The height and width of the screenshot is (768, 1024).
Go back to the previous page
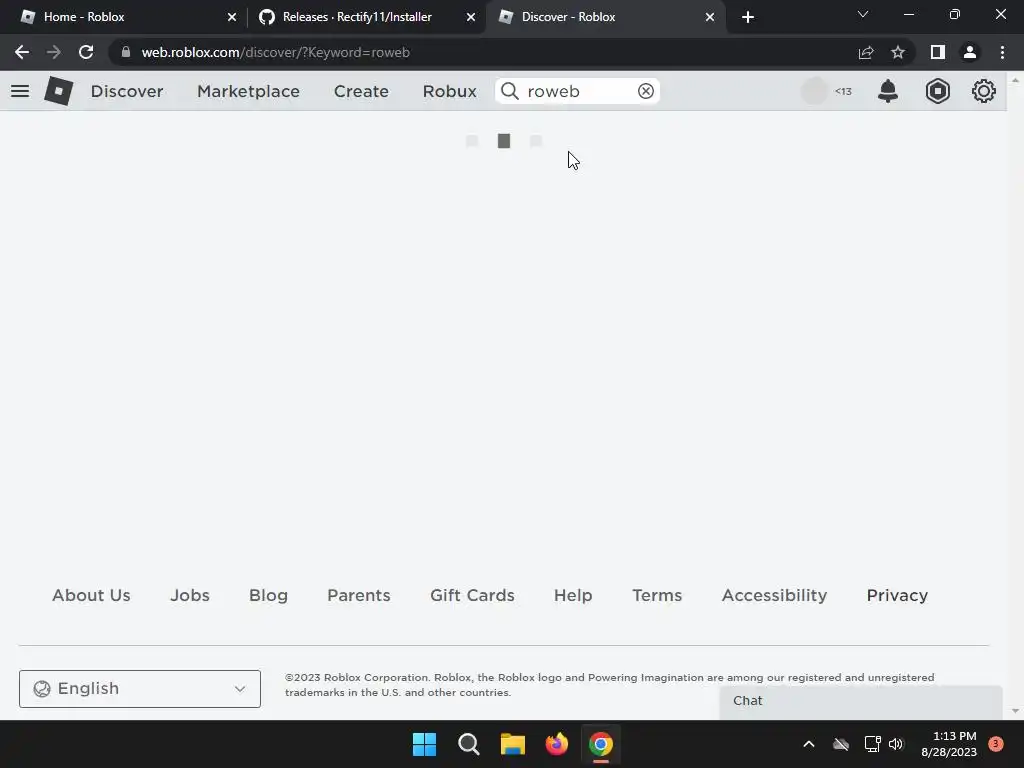pos(22,52)
